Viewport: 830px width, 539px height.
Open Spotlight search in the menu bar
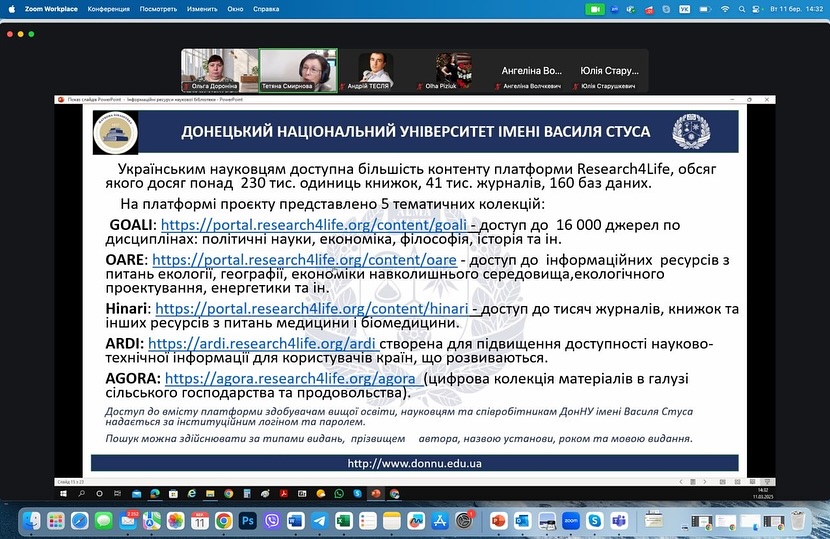[x=742, y=9]
